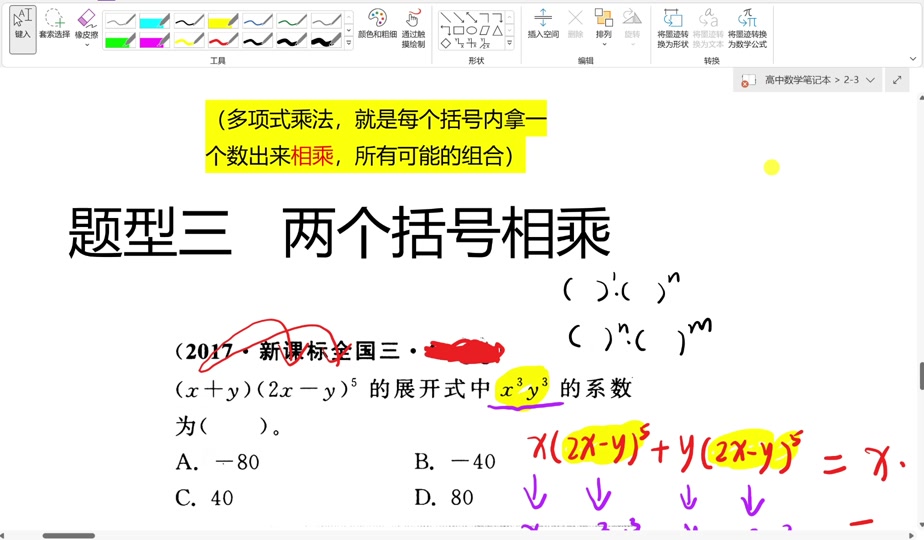Pick the magenta highlighter
Image resolution: width=924 pixels, height=540 pixels.
(154, 41)
